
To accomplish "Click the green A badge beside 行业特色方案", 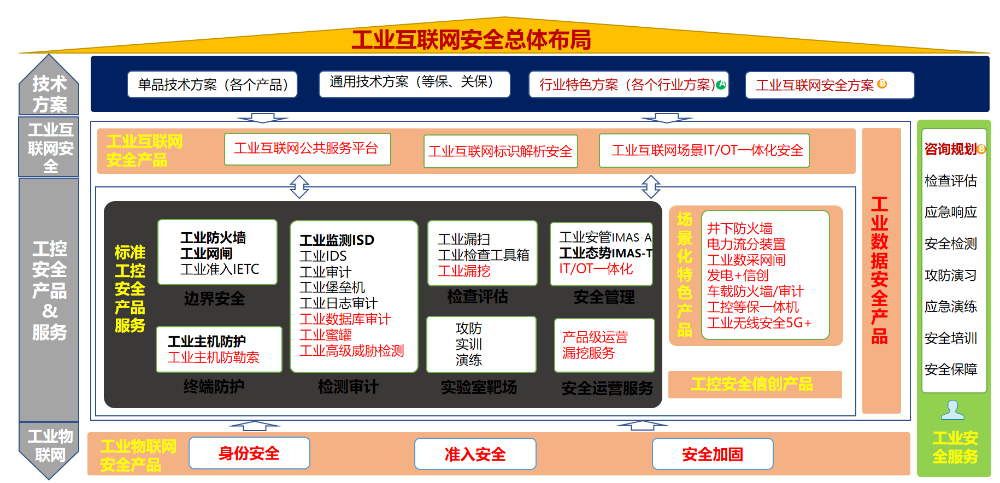I will (x=722, y=84).
